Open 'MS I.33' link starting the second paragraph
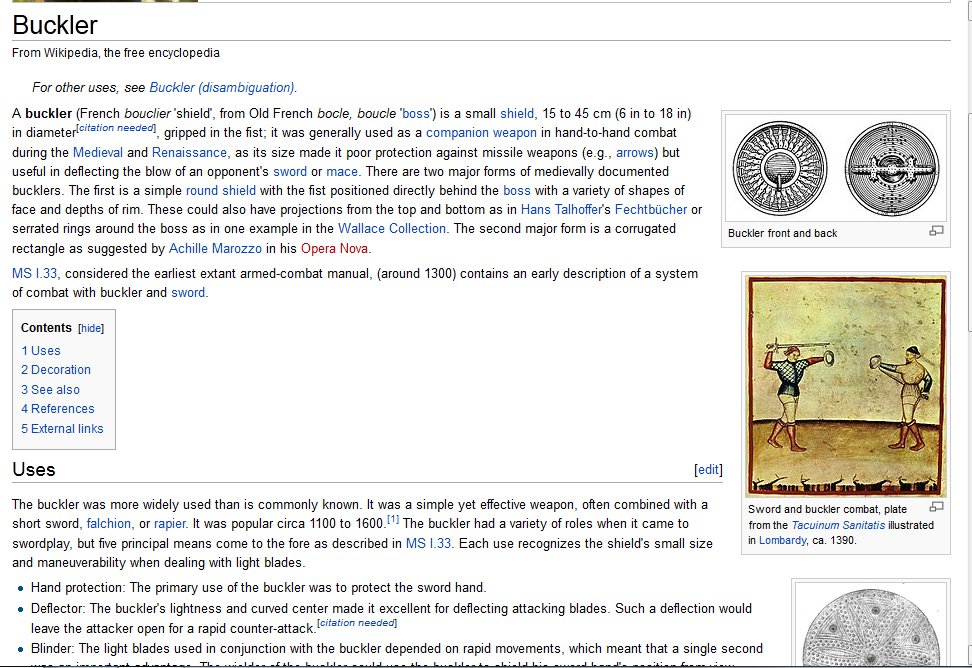Screen dimensions: 972x668 (35, 273)
